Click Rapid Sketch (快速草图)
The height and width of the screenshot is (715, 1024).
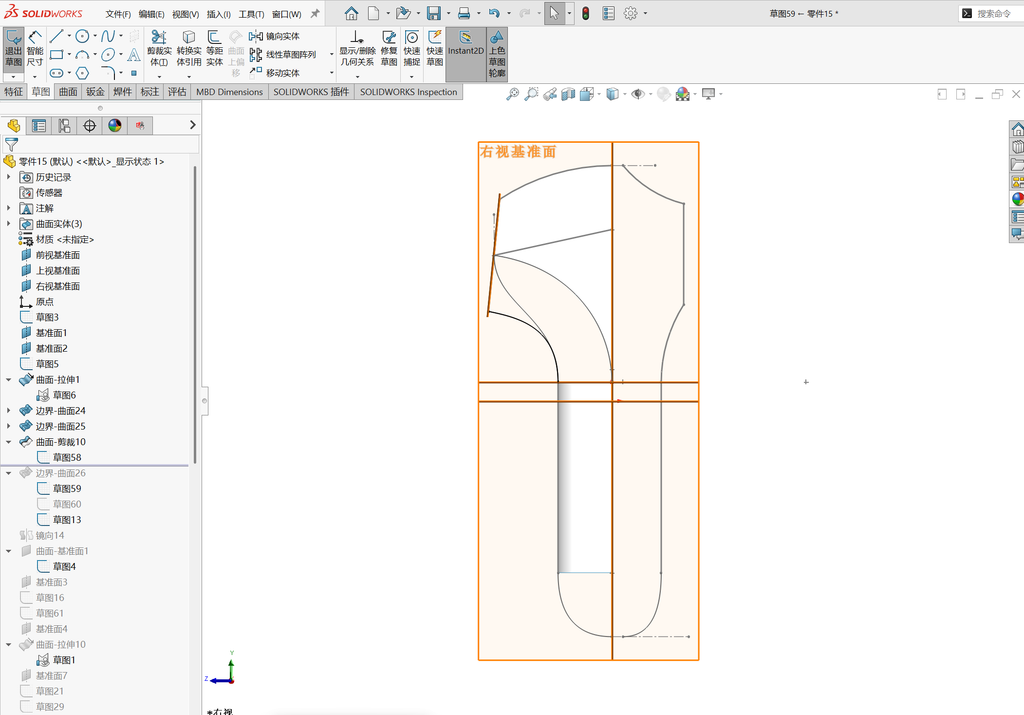click(435, 48)
